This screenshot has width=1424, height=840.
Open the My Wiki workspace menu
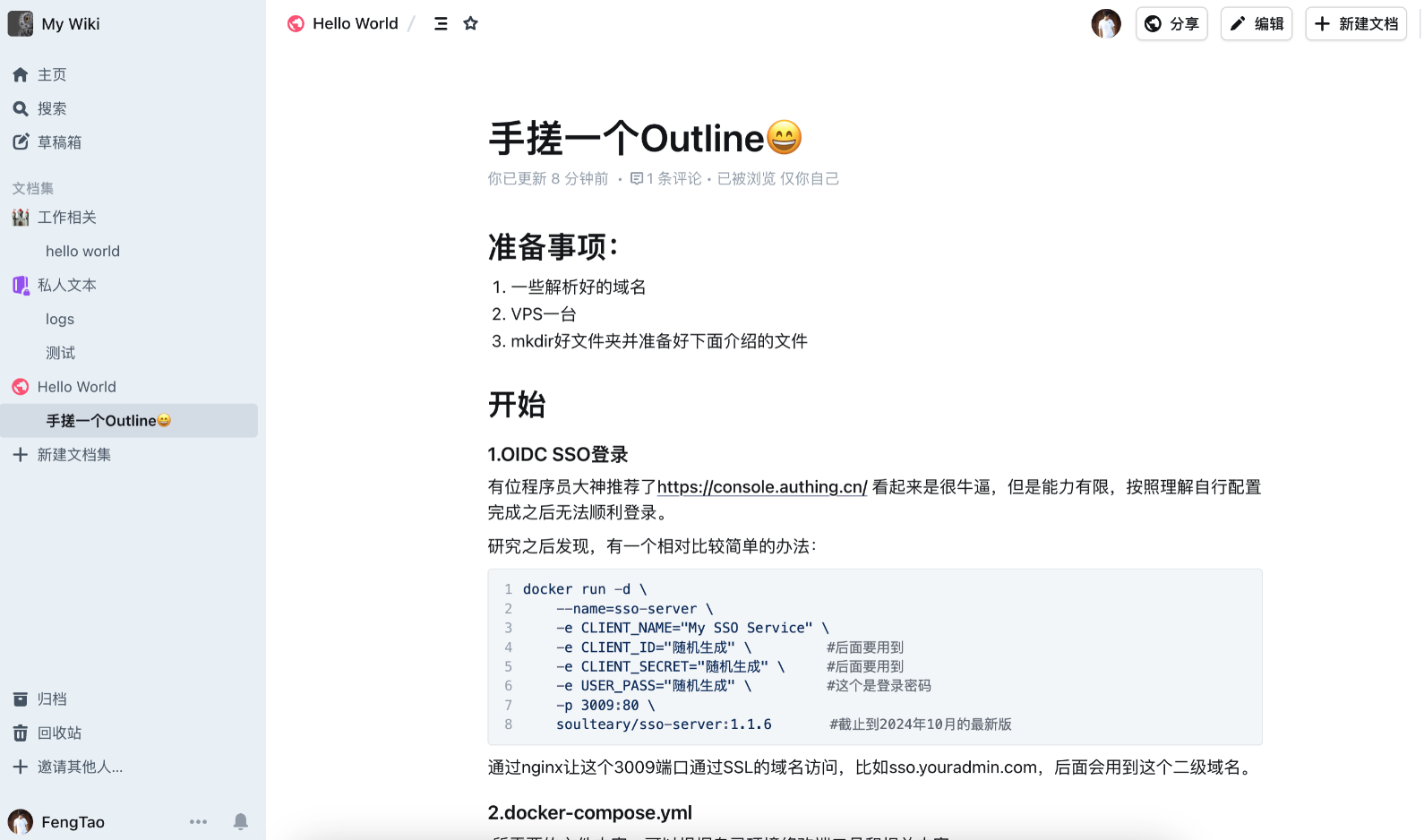tap(56, 24)
